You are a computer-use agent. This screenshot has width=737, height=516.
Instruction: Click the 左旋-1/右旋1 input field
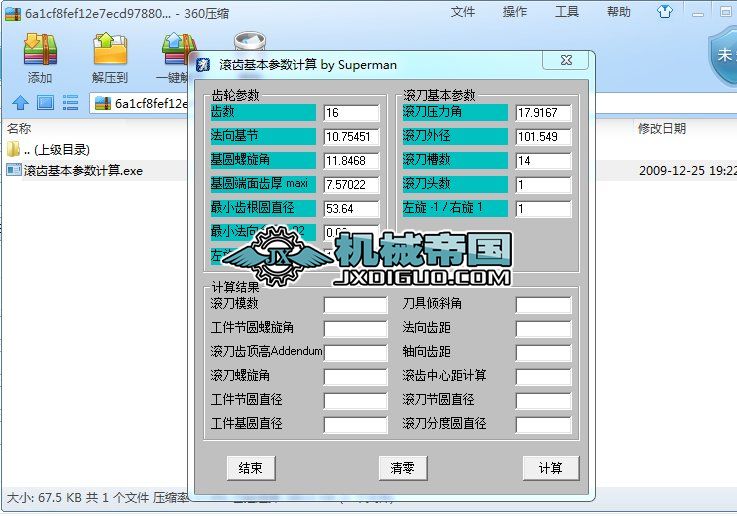click(543, 209)
